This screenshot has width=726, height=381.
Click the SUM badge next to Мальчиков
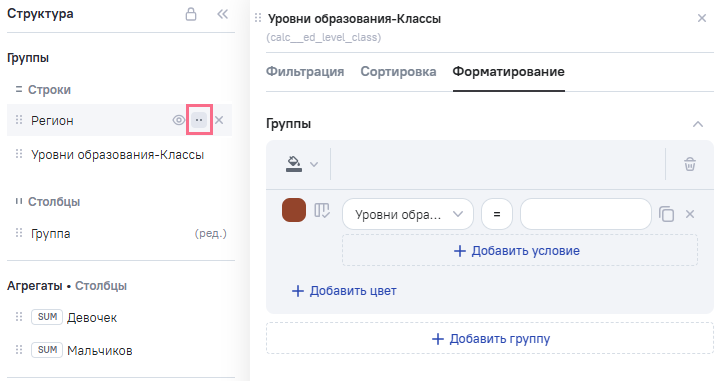[x=47, y=350]
